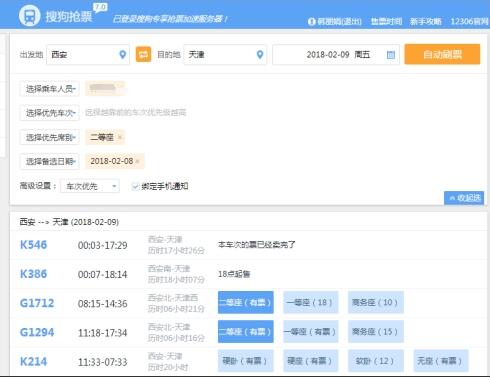The height and width of the screenshot is (377, 490).
Task: Click the 2018-02-09 travel date field
Action: coord(336,54)
